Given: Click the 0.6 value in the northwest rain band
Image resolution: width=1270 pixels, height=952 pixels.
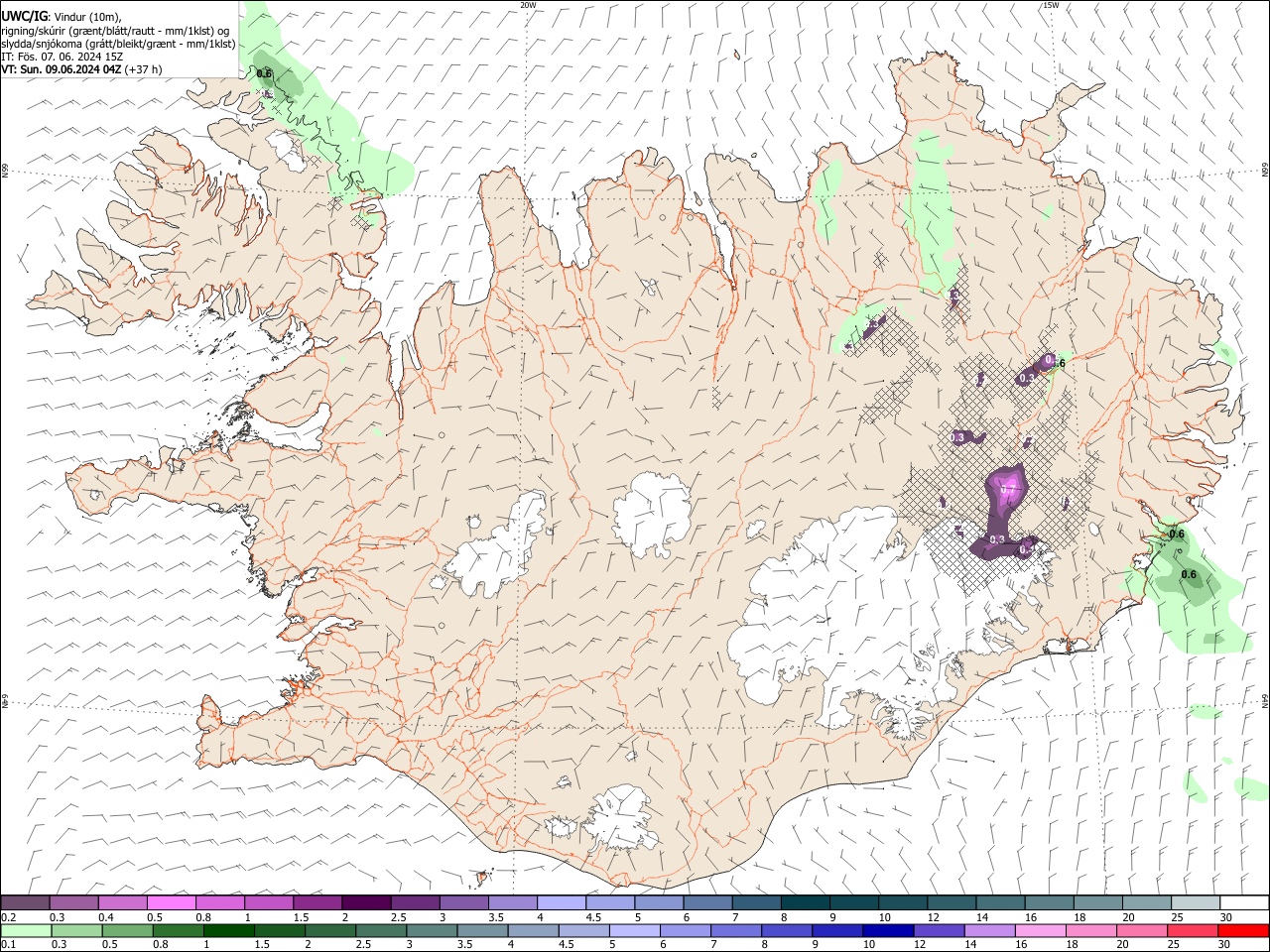Looking at the screenshot, I should [264, 73].
